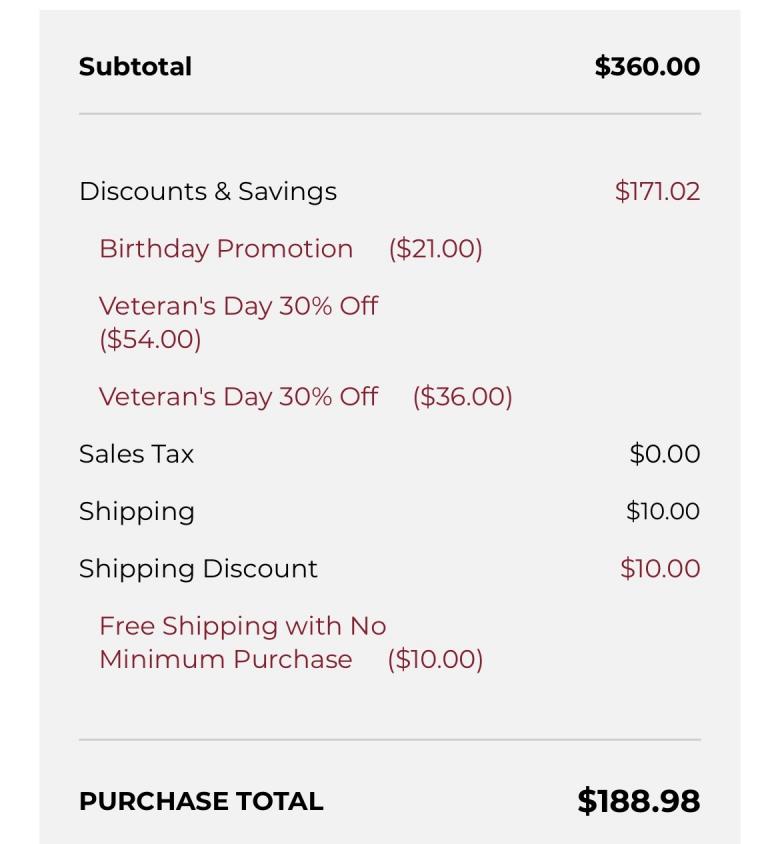Image resolution: width=780 pixels, height=844 pixels.
Task: Select the ($10.00) free shipping amount
Action: point(435,660)
